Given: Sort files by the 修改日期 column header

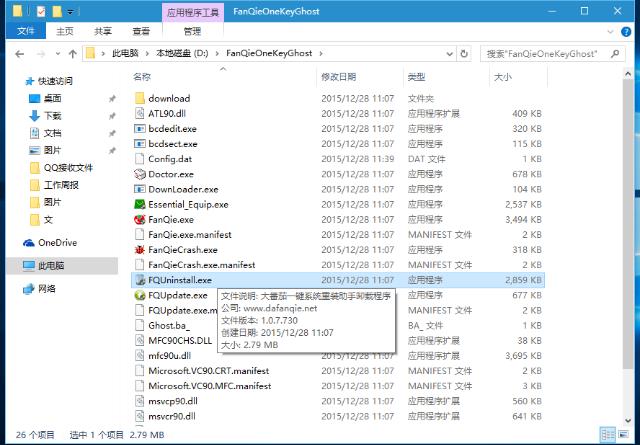Looking at the screenshot, I should 338,77.
